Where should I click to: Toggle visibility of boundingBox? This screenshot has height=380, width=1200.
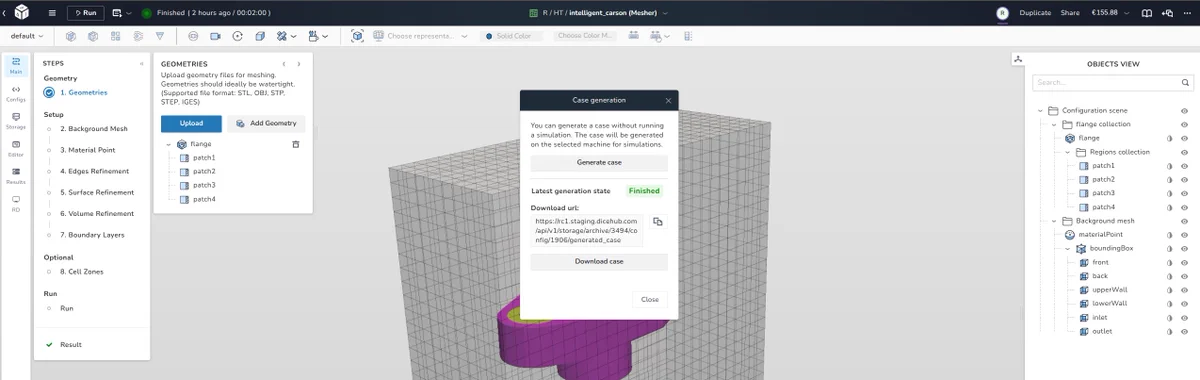[x=1184, y=248]
